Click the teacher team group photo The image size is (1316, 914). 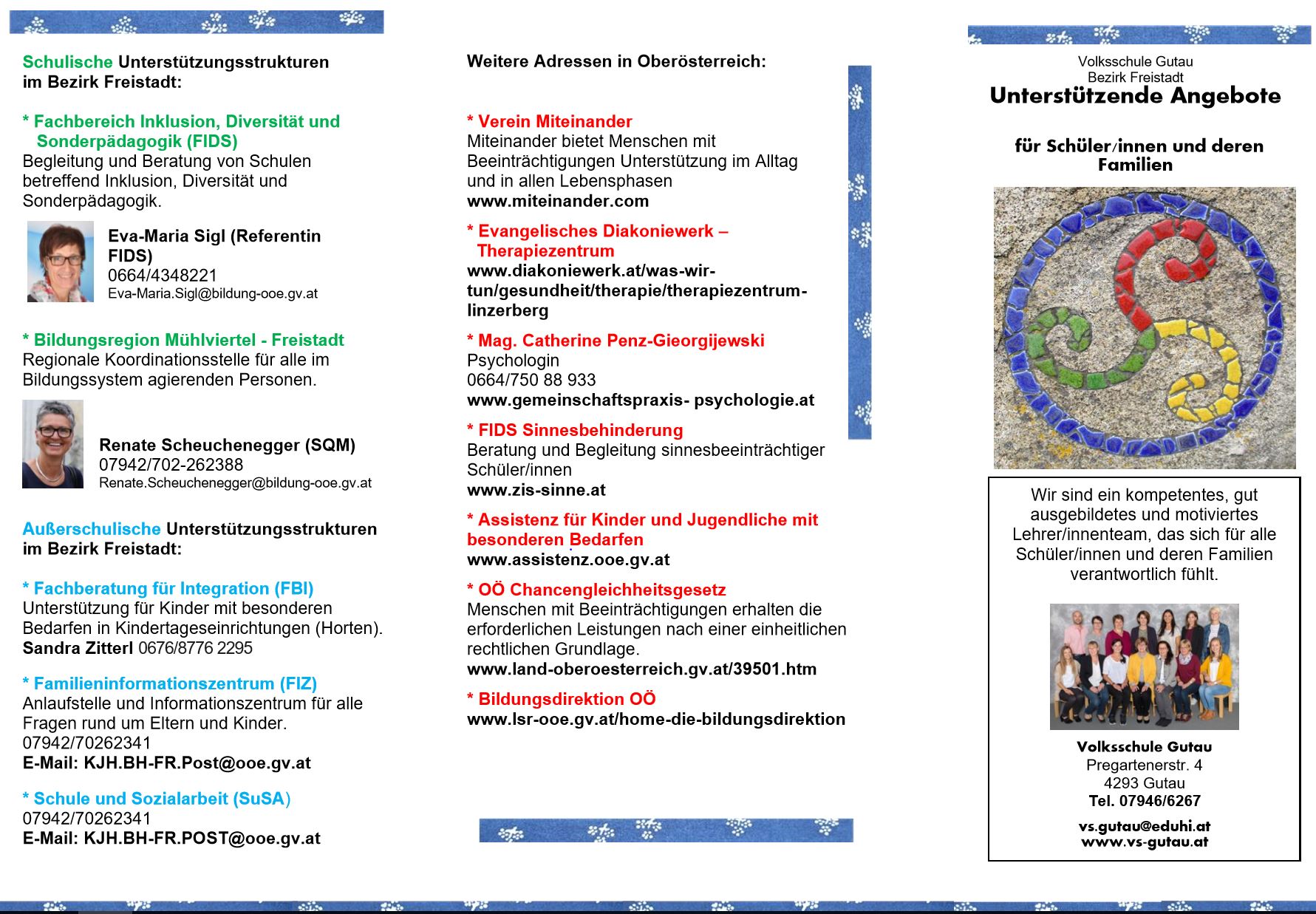pos(1144,666)
